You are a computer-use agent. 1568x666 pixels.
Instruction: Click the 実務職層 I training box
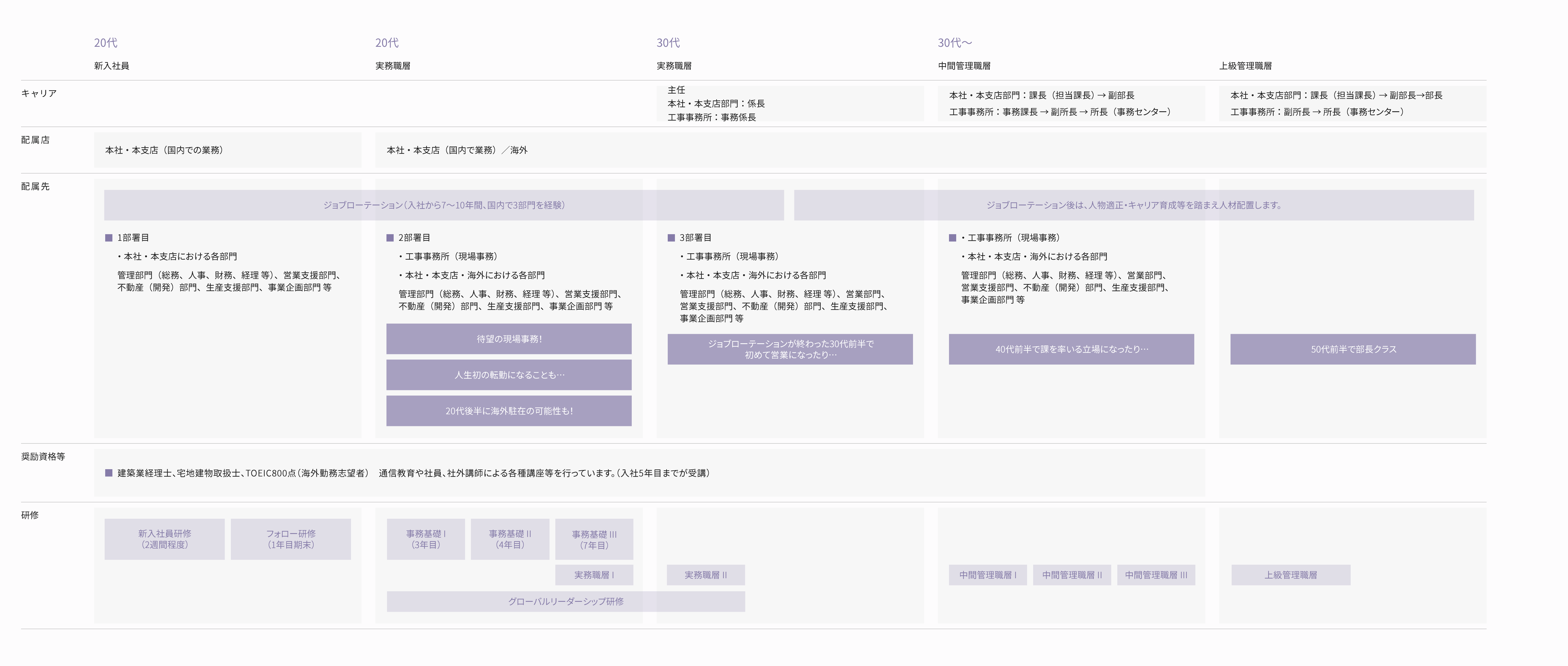tap(594, 575)
